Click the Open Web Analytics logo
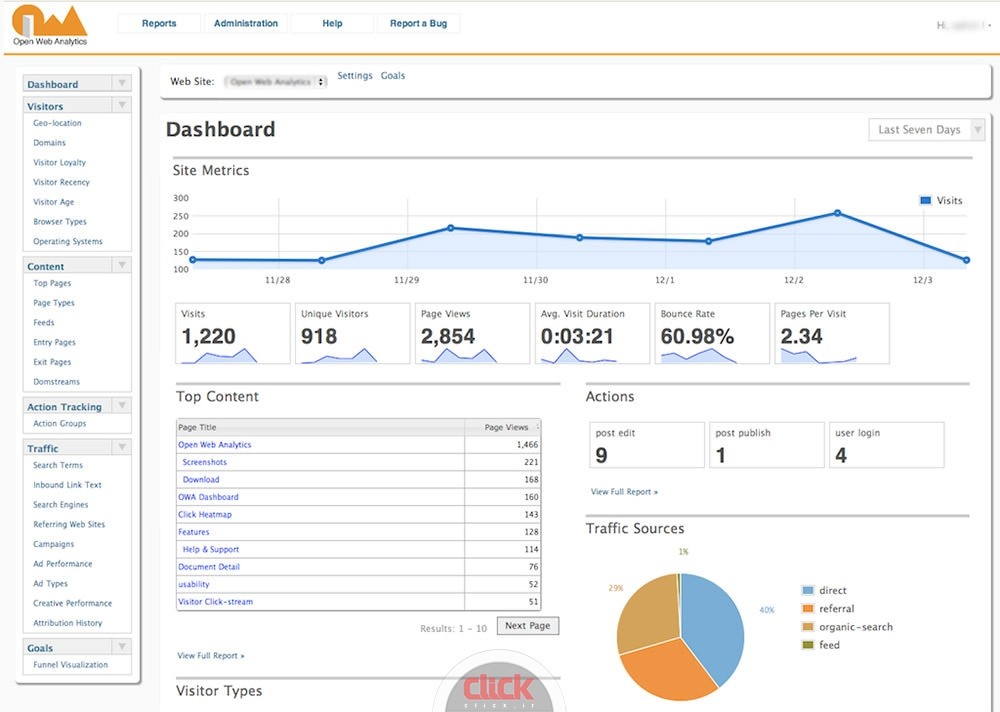The width and height of the screenshot is (1000, 712). coord(50,26)
